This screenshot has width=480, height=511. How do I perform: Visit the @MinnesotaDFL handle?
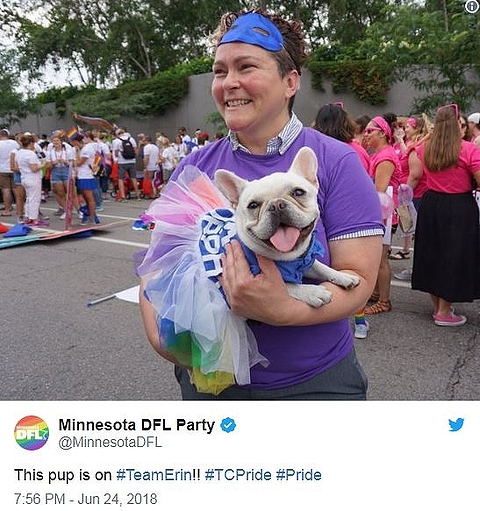110,442
